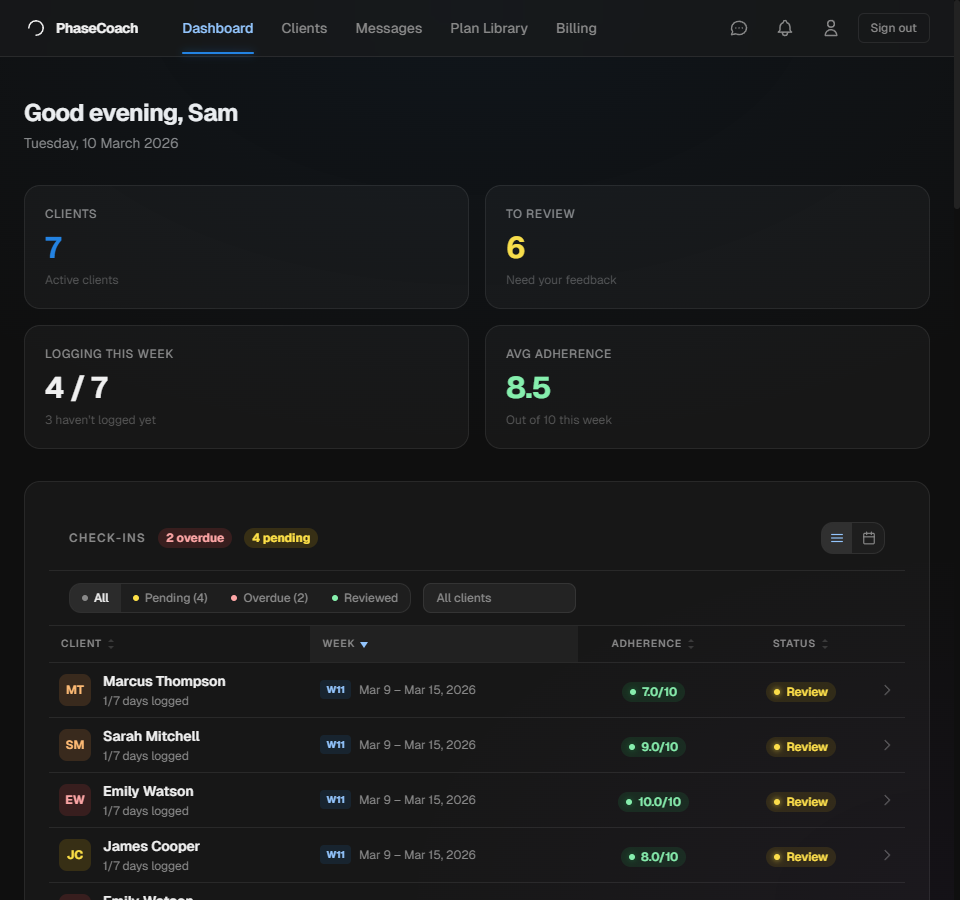Image resolution: width=960 pixels, height=900 pixels.
Task: Activate the Reviewed filter pill
Action: point(363,597)
